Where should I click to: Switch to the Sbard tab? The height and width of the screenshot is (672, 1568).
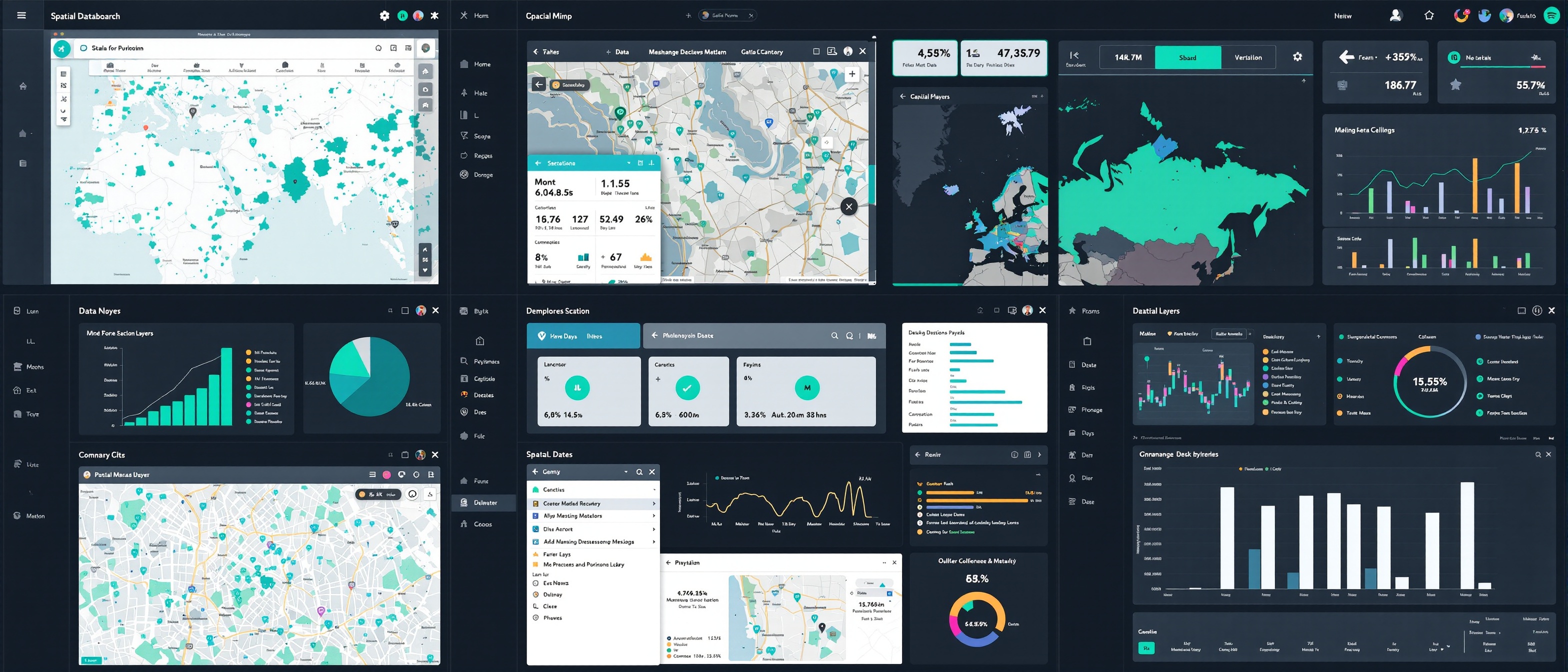tap(1187, 57)
